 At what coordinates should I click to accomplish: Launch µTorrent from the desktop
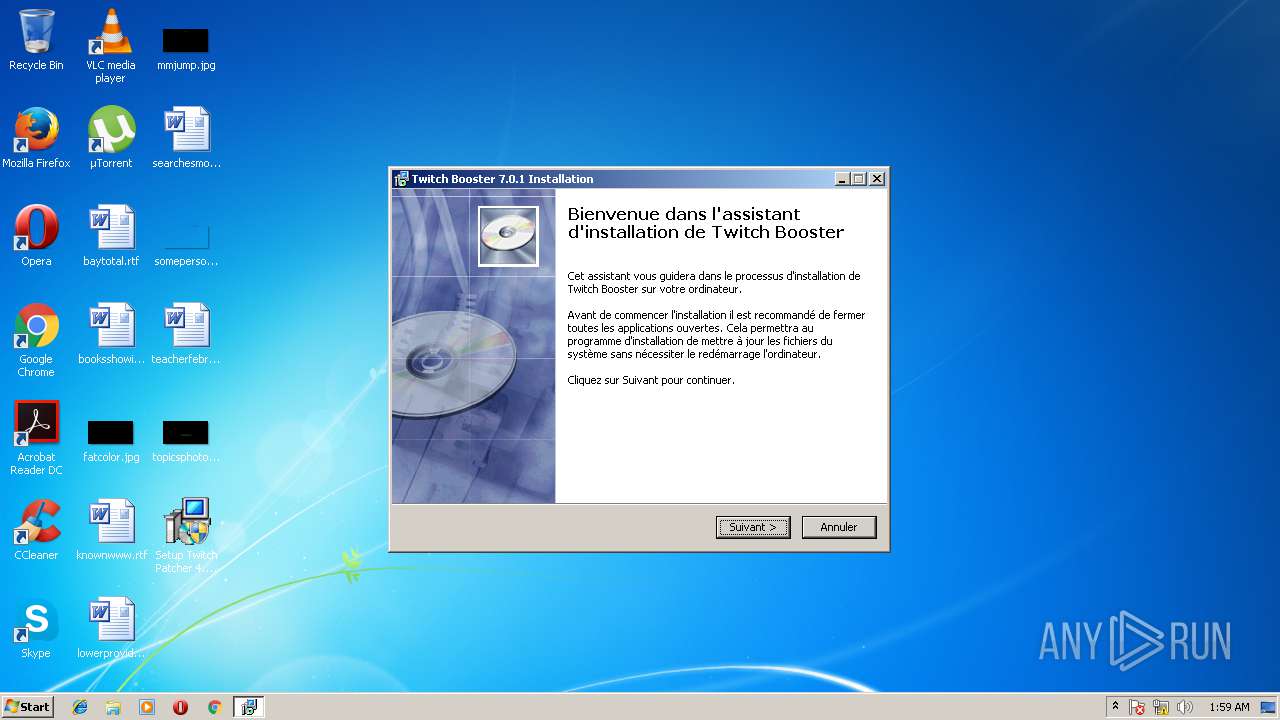click(x=111, y=138)
